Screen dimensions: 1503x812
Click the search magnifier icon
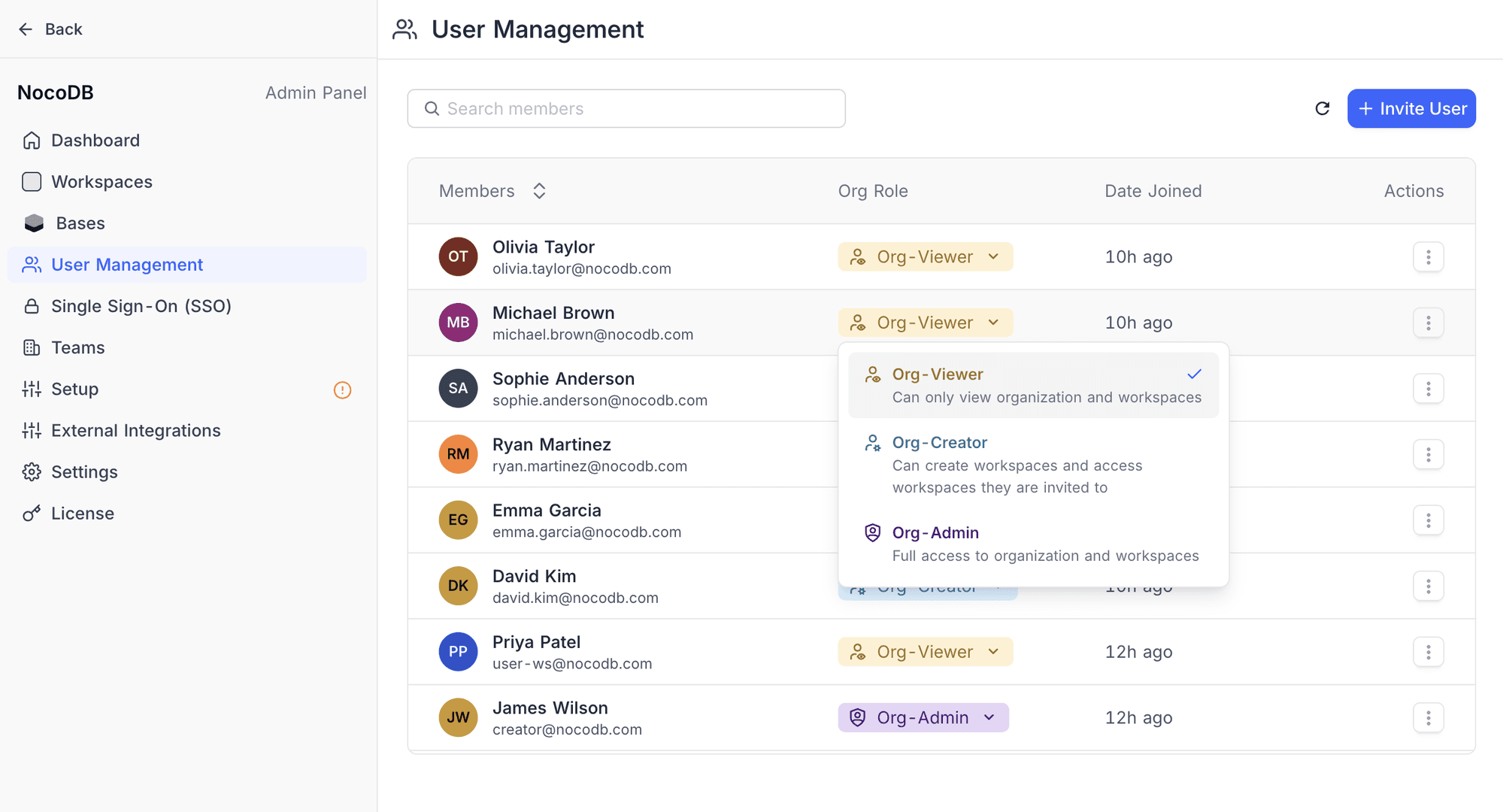point(432,108)
